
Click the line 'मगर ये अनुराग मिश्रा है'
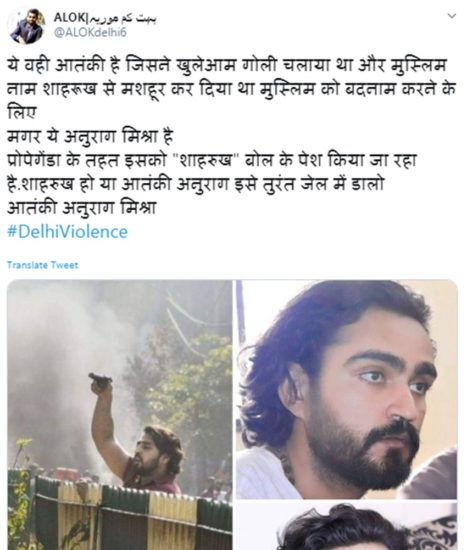tap(90, 136)
